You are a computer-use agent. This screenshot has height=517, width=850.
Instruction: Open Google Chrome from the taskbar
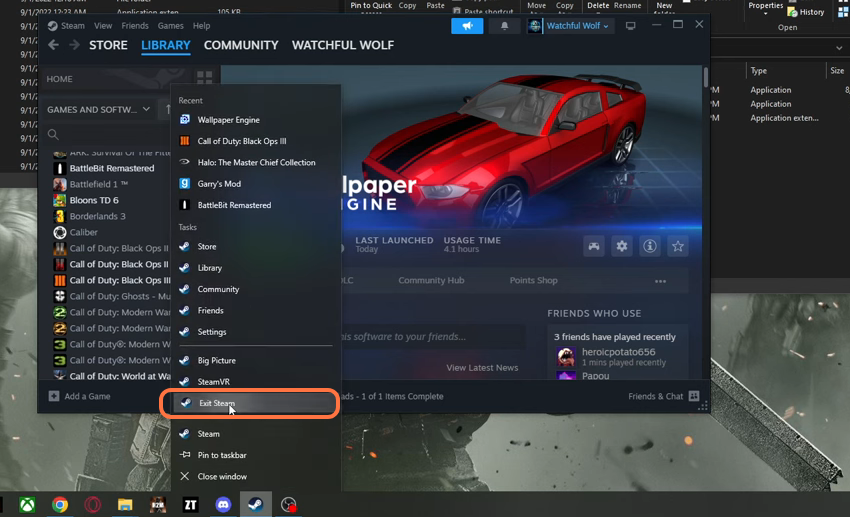pos(60,505)
